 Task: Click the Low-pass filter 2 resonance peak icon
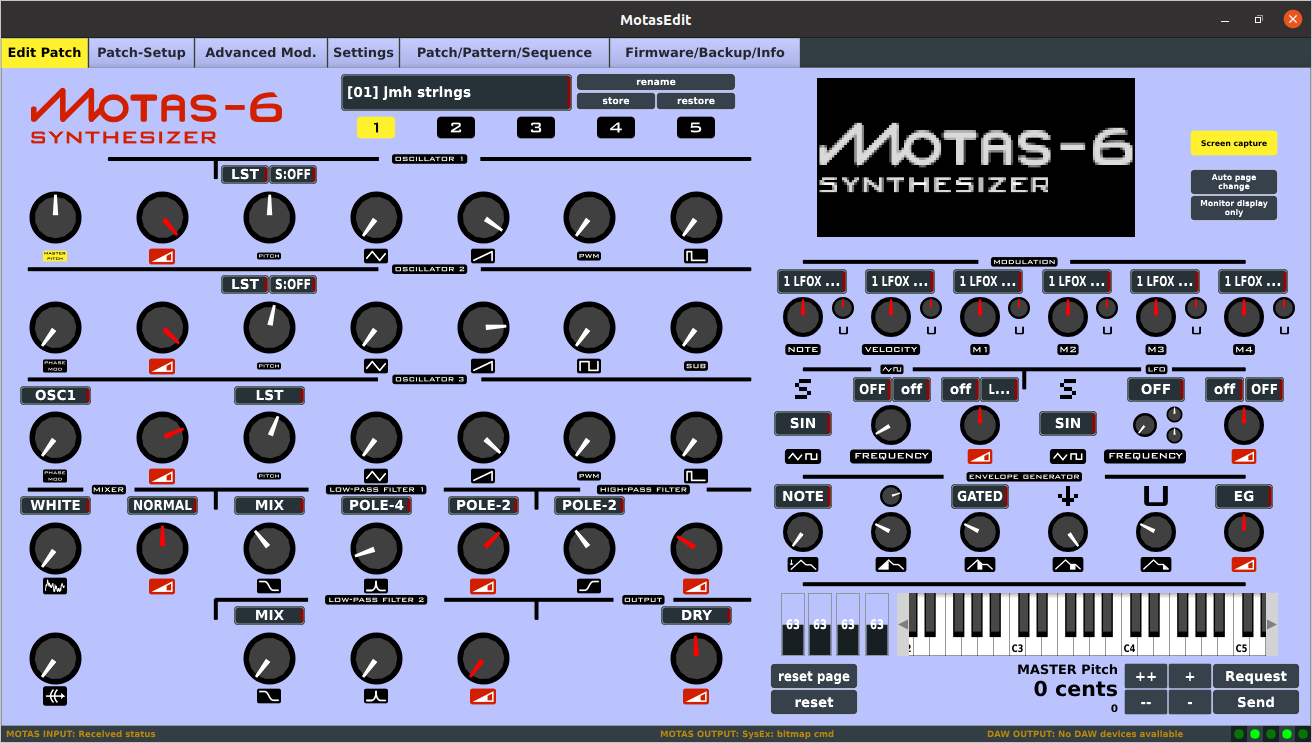coord(376,695)
